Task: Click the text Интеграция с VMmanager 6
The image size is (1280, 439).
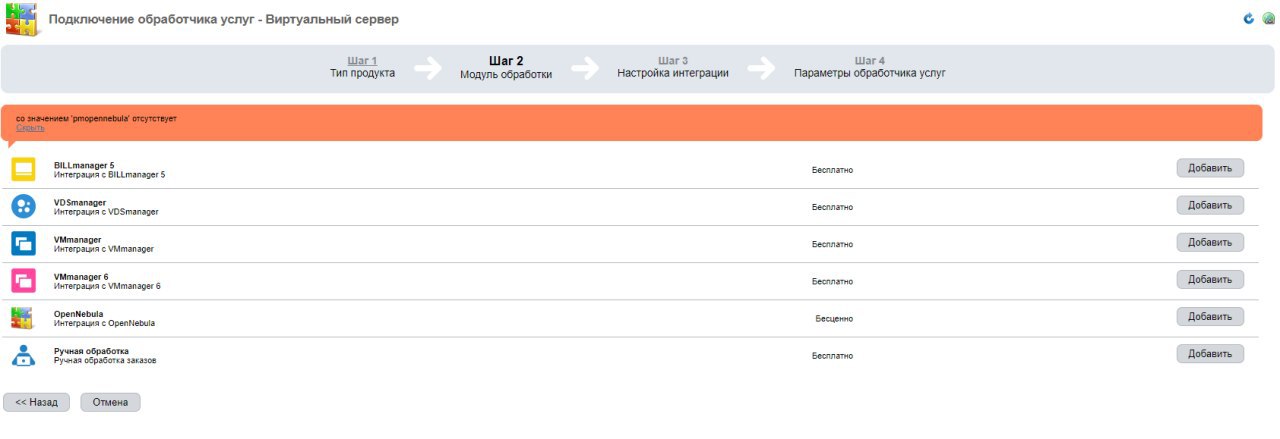Action: (107, 286)
